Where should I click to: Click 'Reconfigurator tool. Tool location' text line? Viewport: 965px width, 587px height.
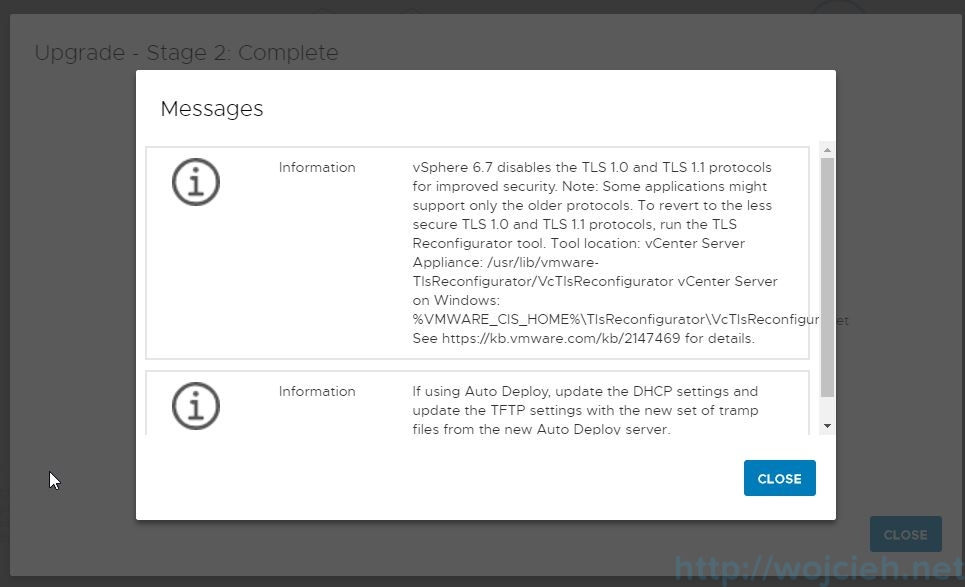coord(578,244)
